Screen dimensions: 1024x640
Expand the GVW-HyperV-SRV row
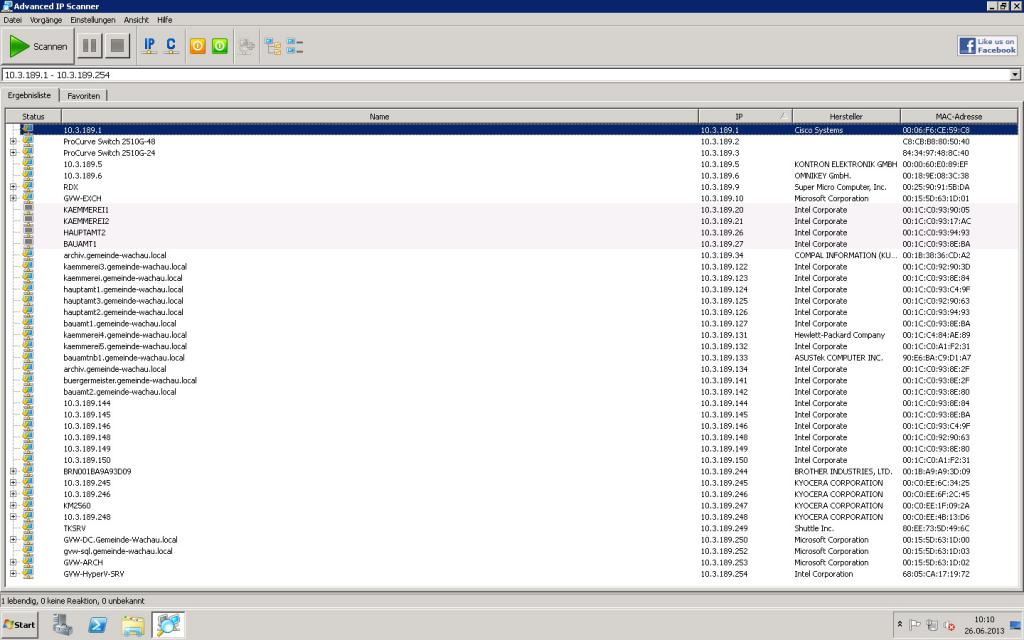13,574
